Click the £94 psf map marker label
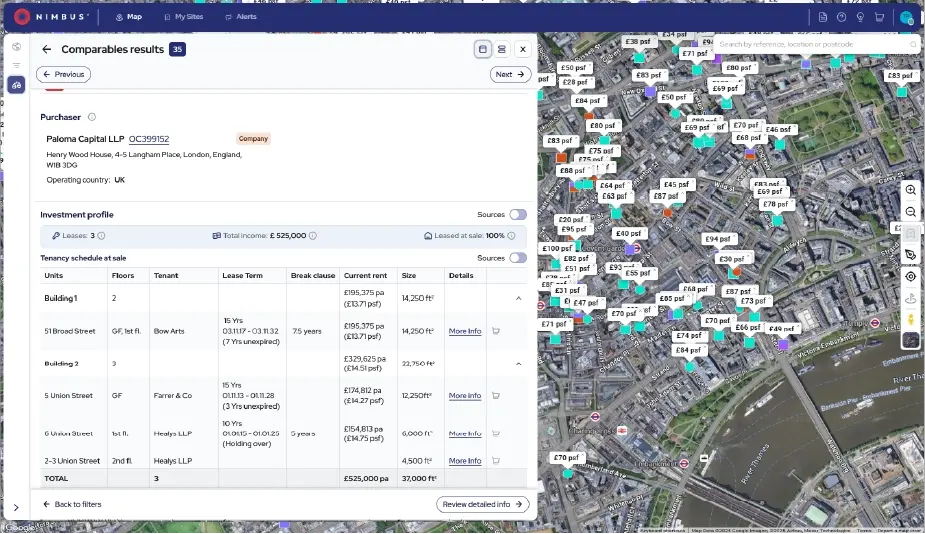 click(x=720, y=239)
